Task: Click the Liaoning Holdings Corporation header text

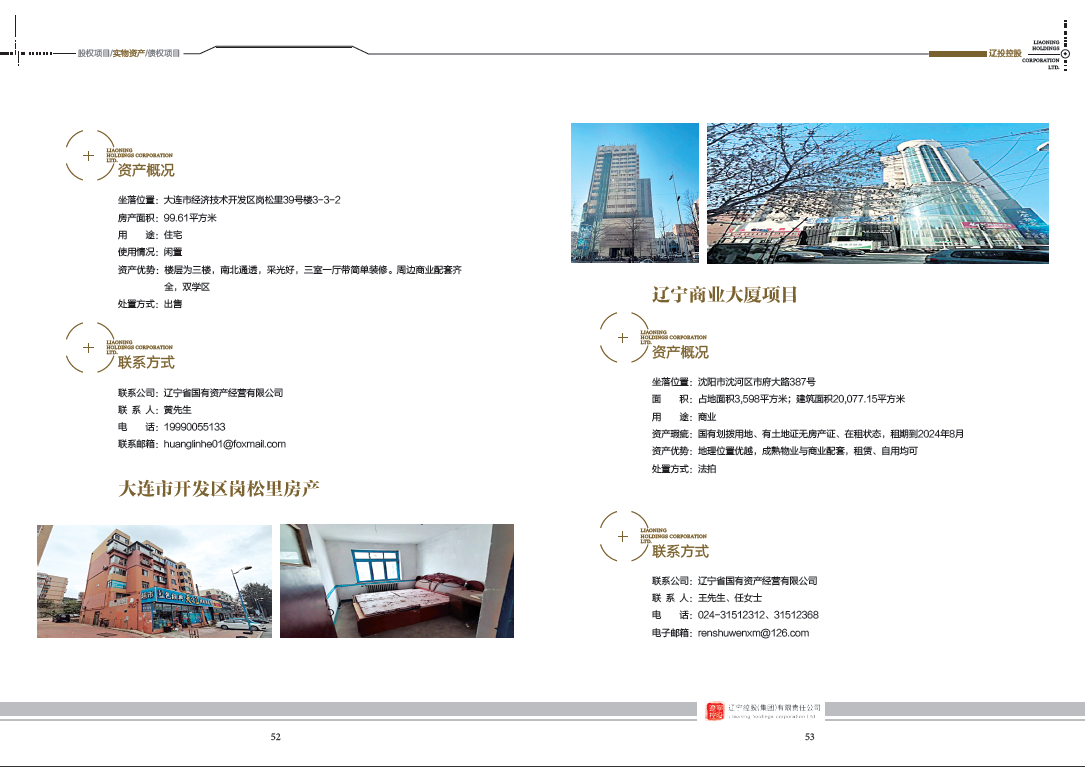Action: (x=1041, y=55)
